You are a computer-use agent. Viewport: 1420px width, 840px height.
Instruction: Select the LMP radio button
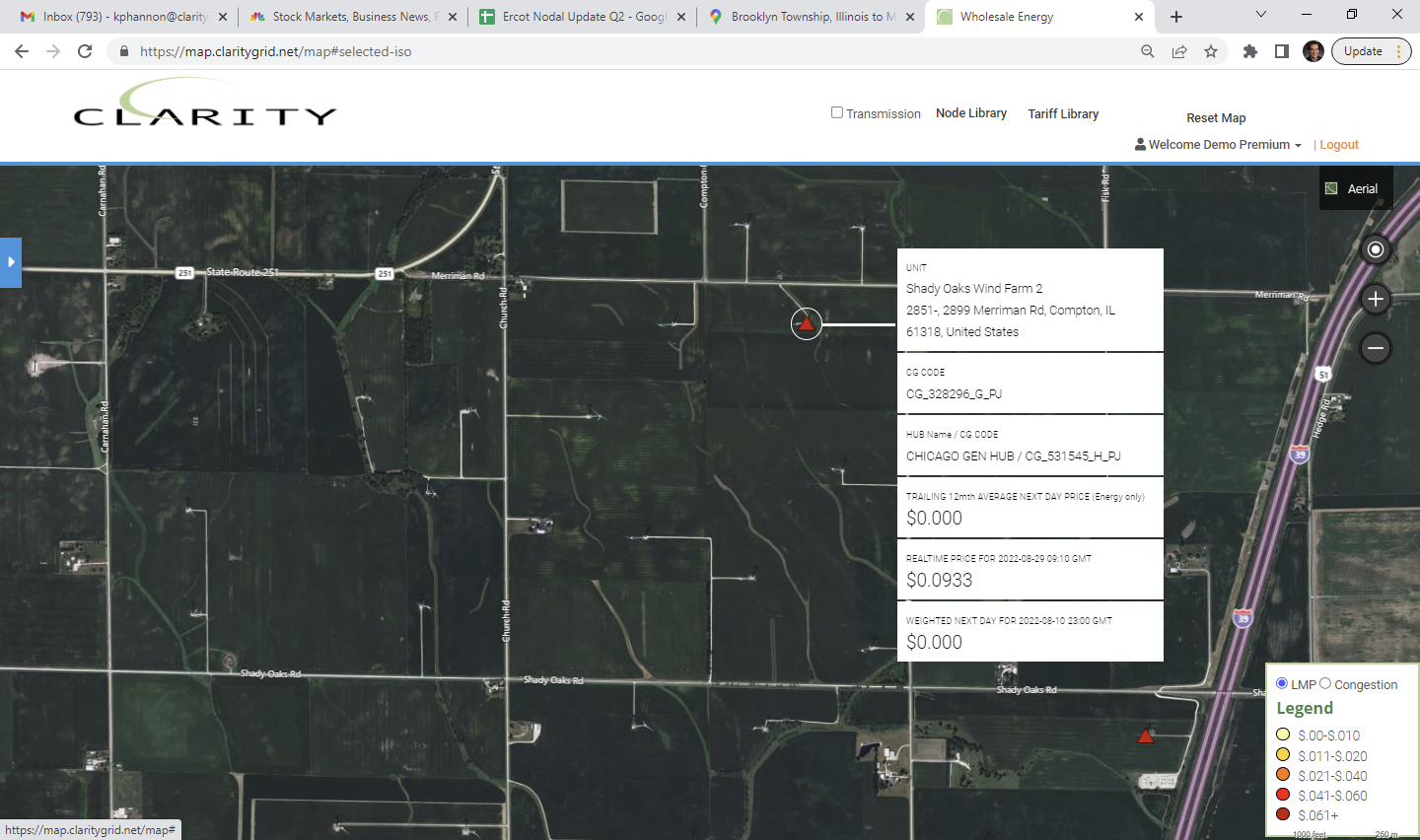[x=1282, y=683]
